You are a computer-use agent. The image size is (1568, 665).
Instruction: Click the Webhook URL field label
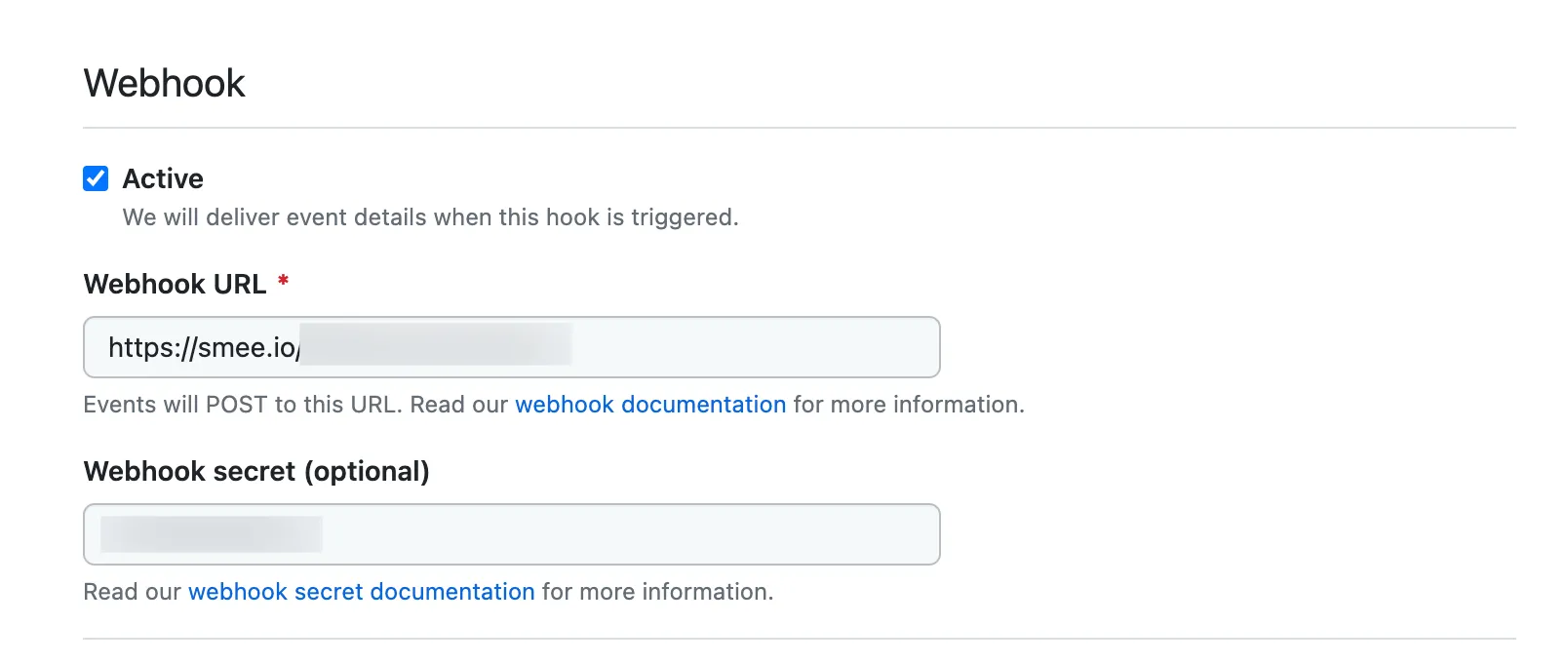tap(176, 284)
